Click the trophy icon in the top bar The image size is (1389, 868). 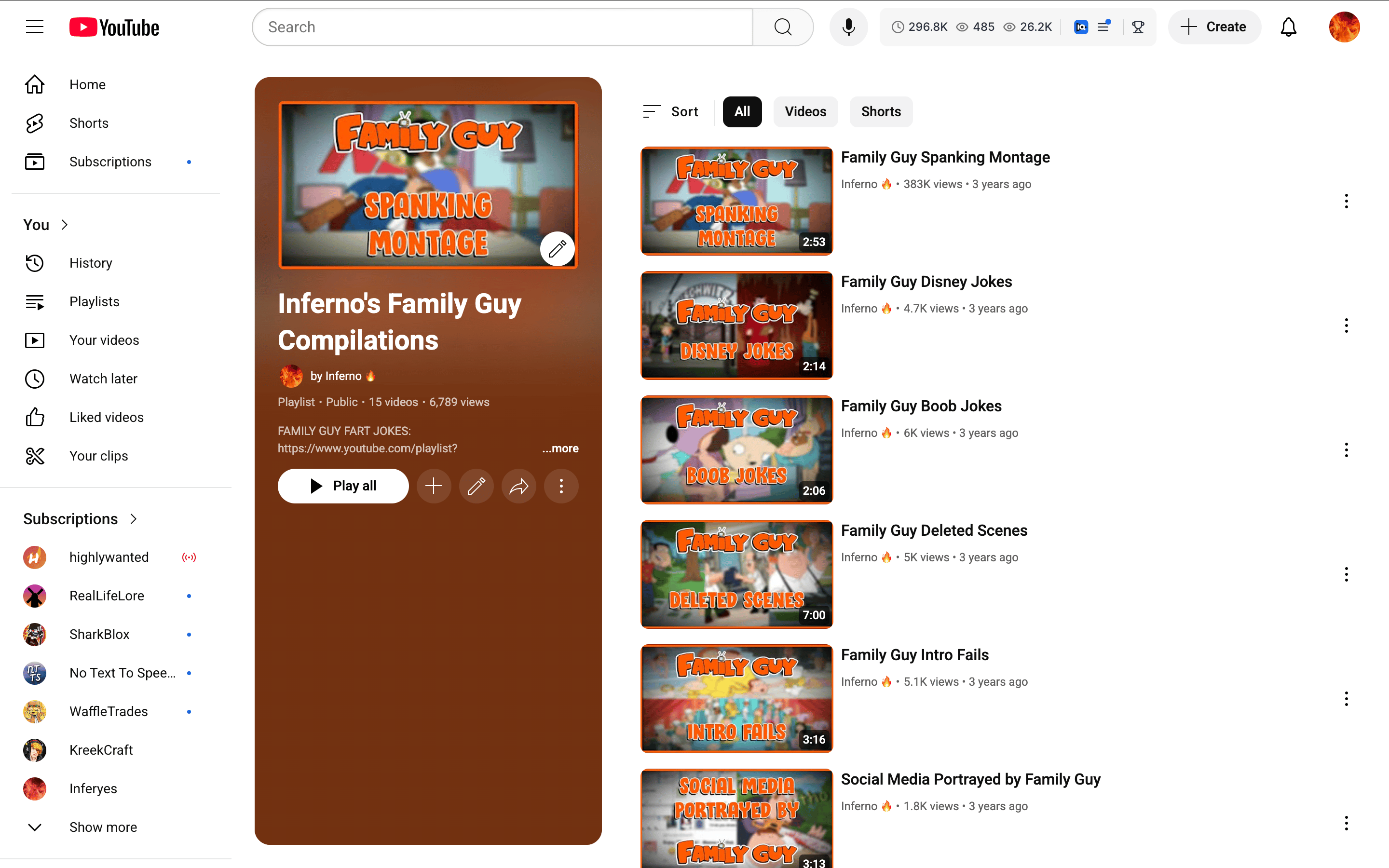click(x=1138, y=27)
